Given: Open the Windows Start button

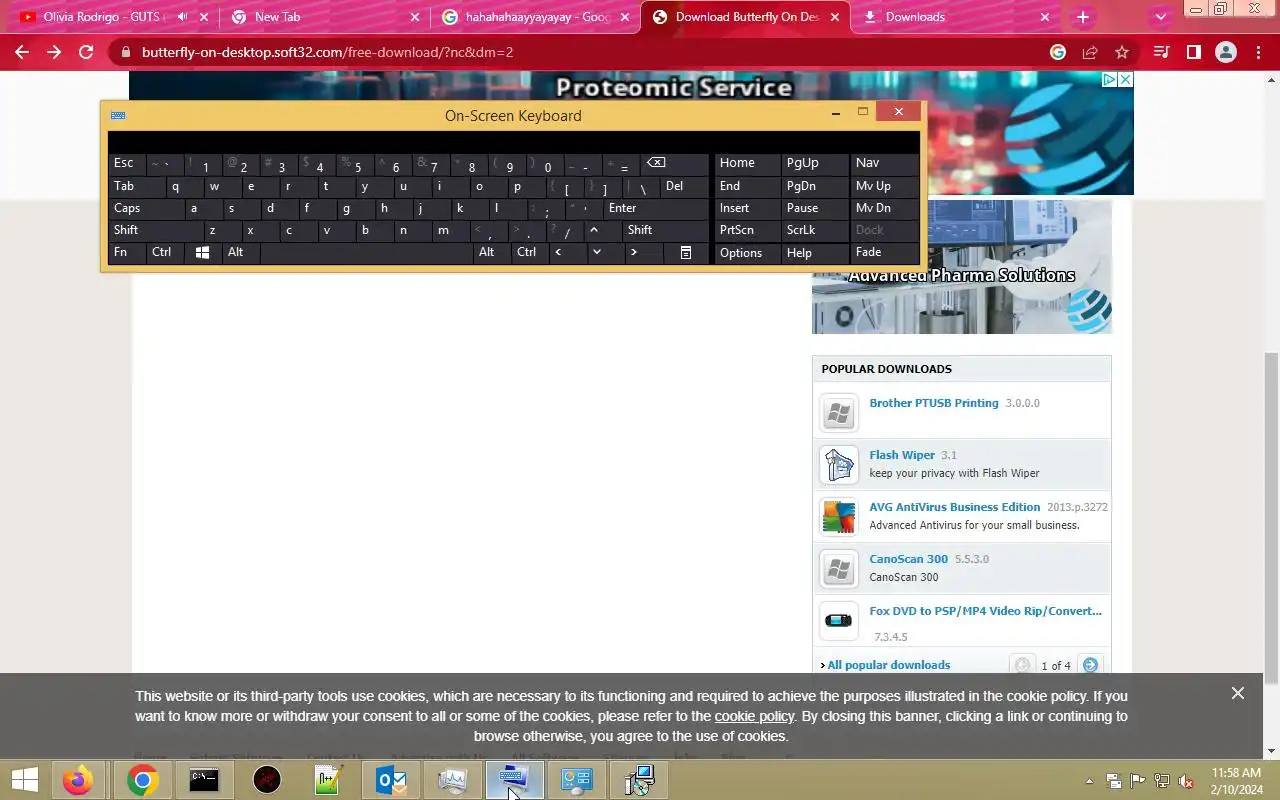Looking at the screenshot, I should [24, 780].
